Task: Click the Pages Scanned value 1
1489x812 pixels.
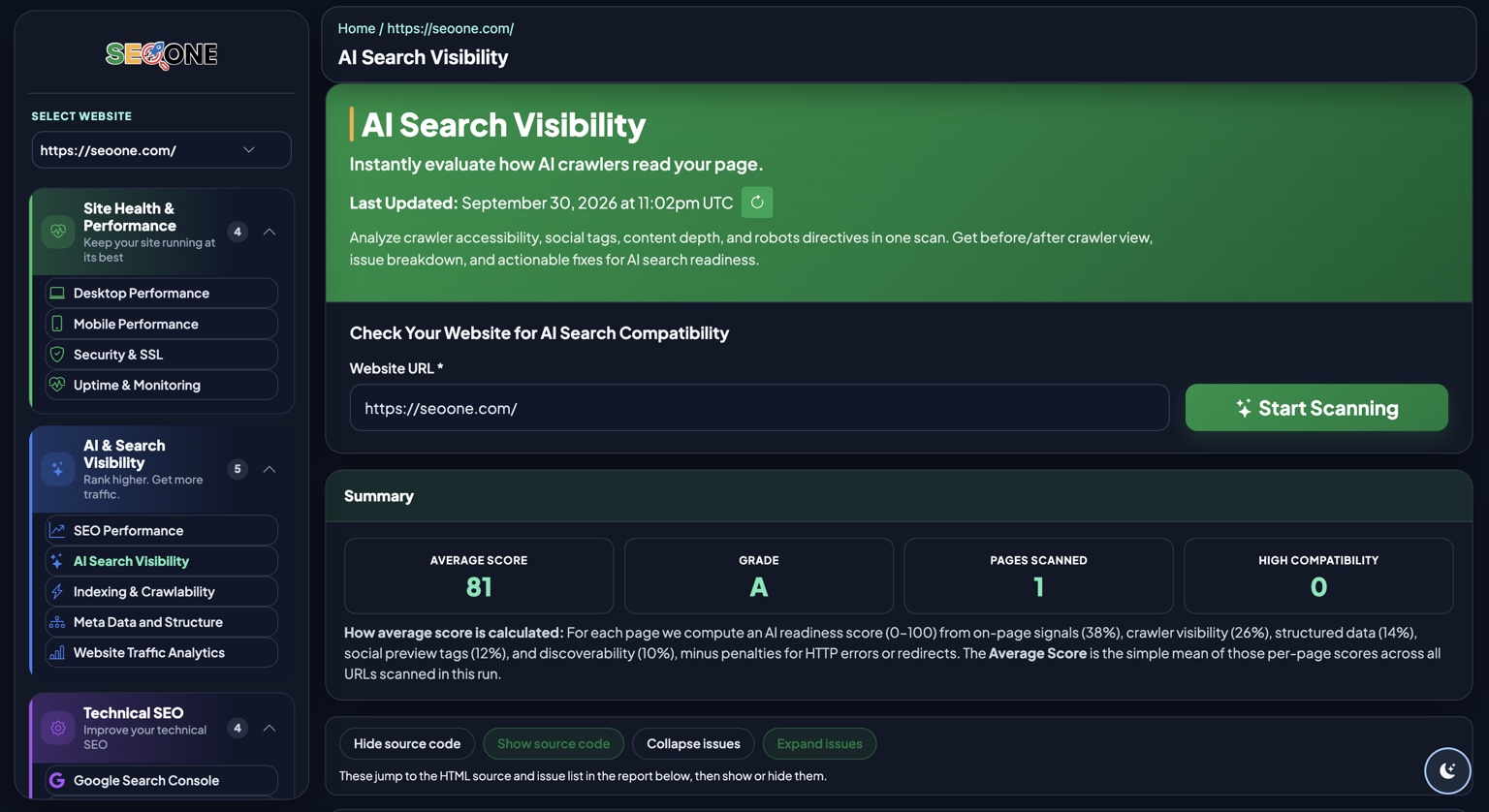Action: [1038, 587]
